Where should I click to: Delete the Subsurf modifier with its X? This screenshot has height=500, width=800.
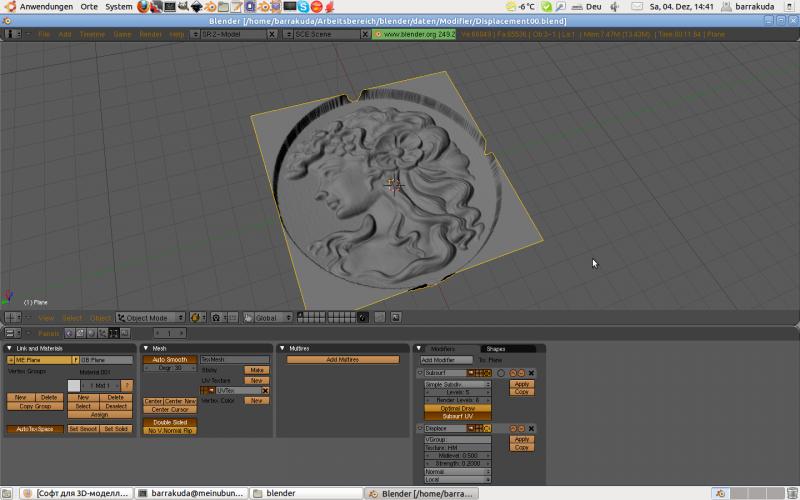[x=531, y=373]
